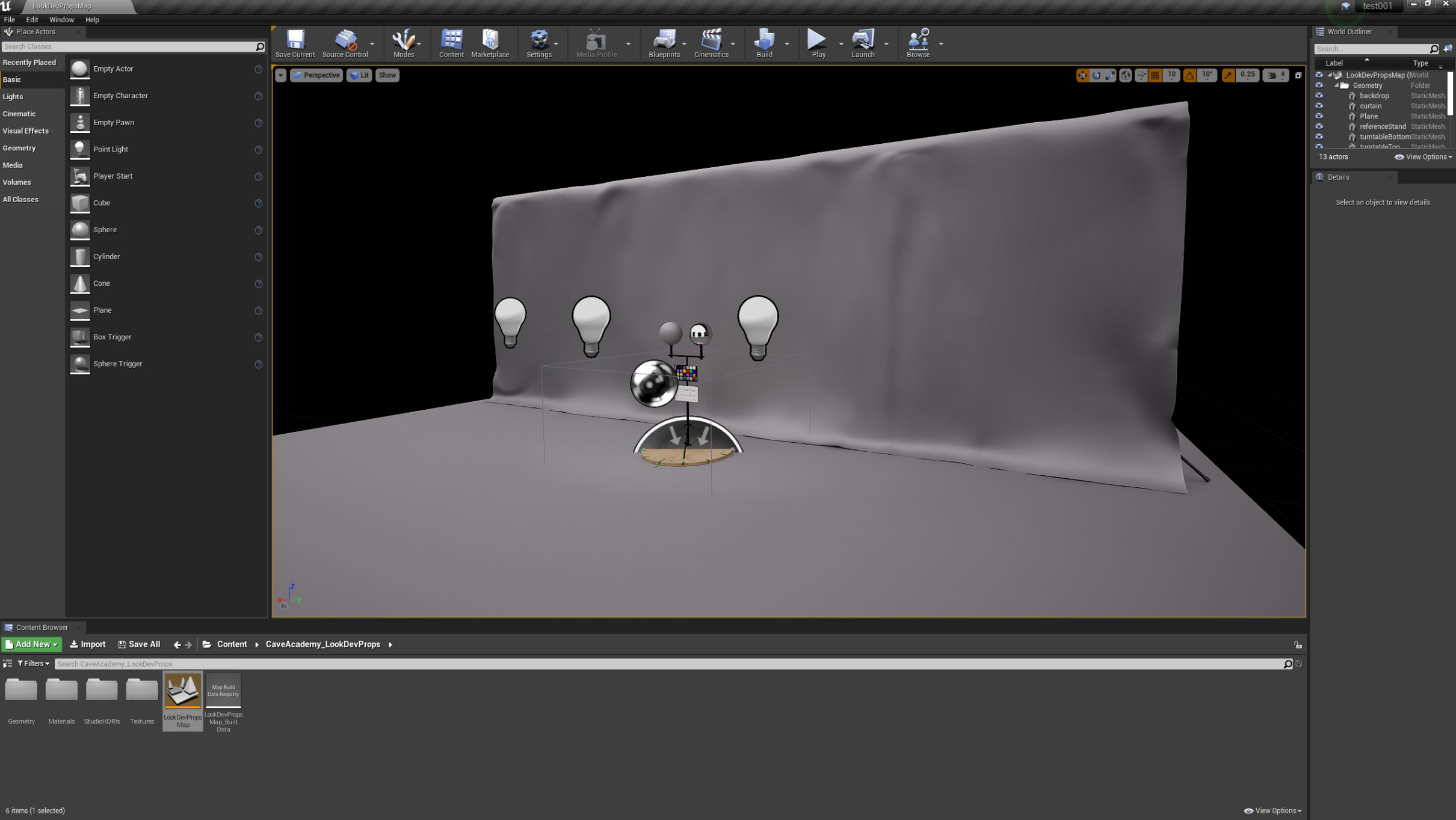Open the Filters dropdown in Content Browser
The image size is (1456, 820).
click(34, 663)
